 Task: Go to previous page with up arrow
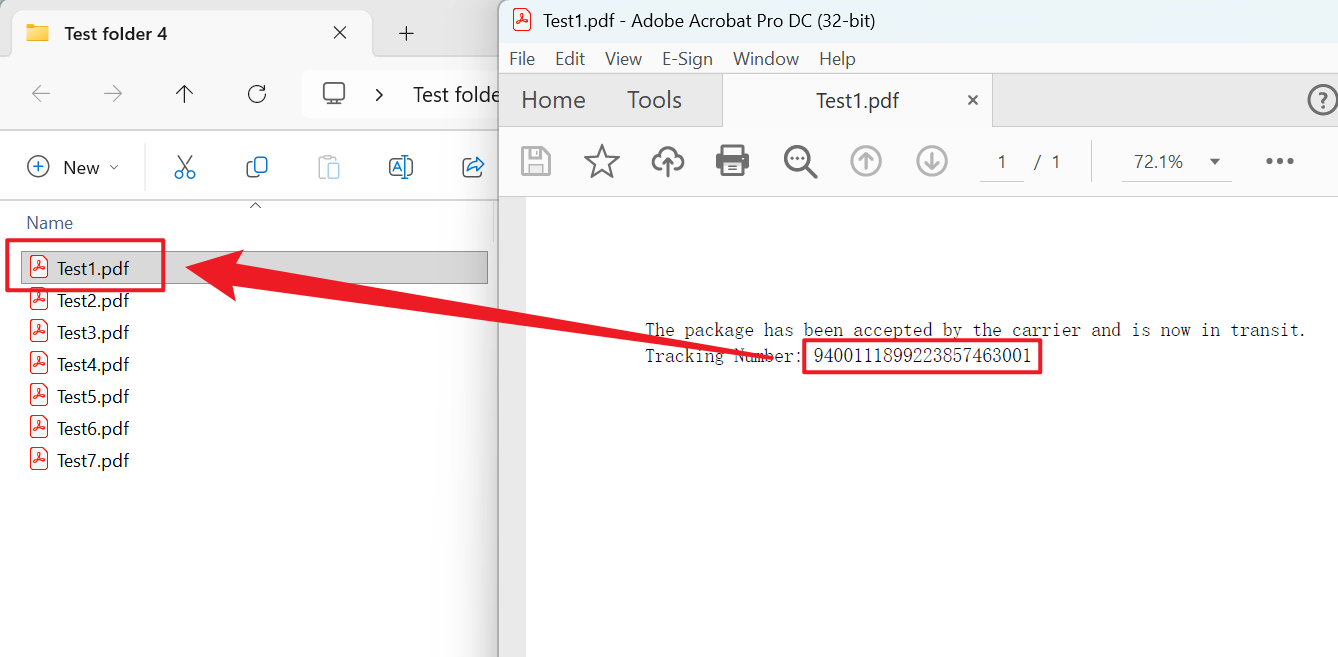866,161
